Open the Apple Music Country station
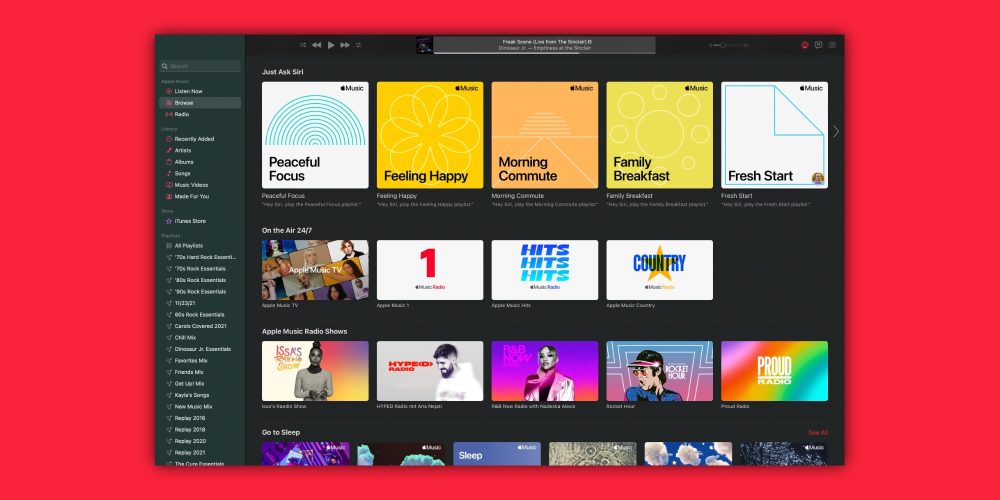The width and height of the screenshot is (1000, 500). tap(659, 269)
